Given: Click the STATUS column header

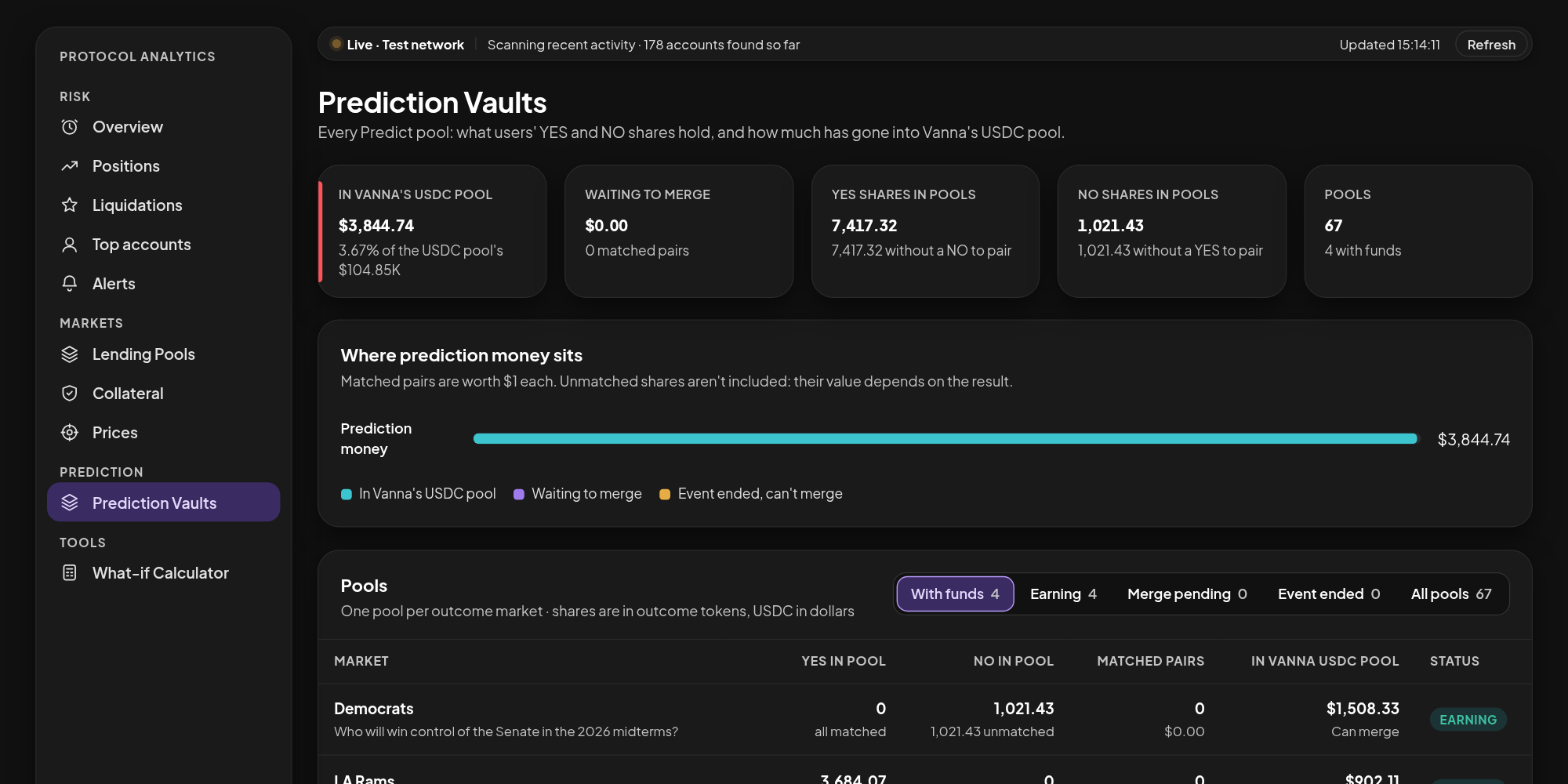Looking at the screenshot, I should (1454, 661).
